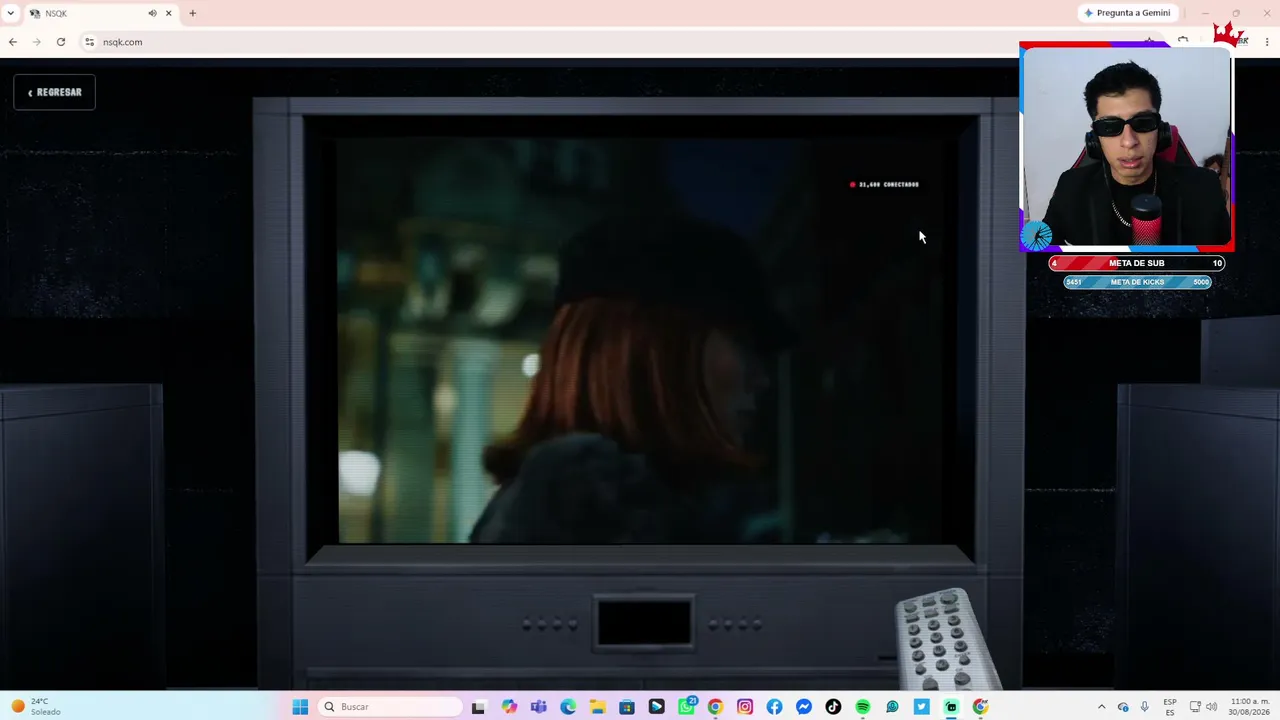Click Pregunta a Gemini button
The height and width of the screenshot is (720, 1280).
[x=1126, y=13]
